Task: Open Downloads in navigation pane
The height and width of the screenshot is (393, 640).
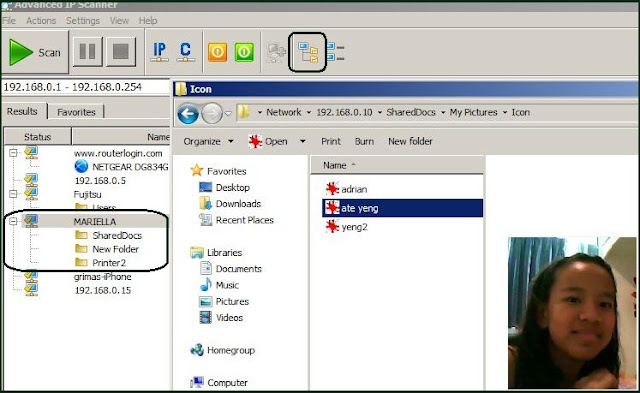Action: [230, 203]
